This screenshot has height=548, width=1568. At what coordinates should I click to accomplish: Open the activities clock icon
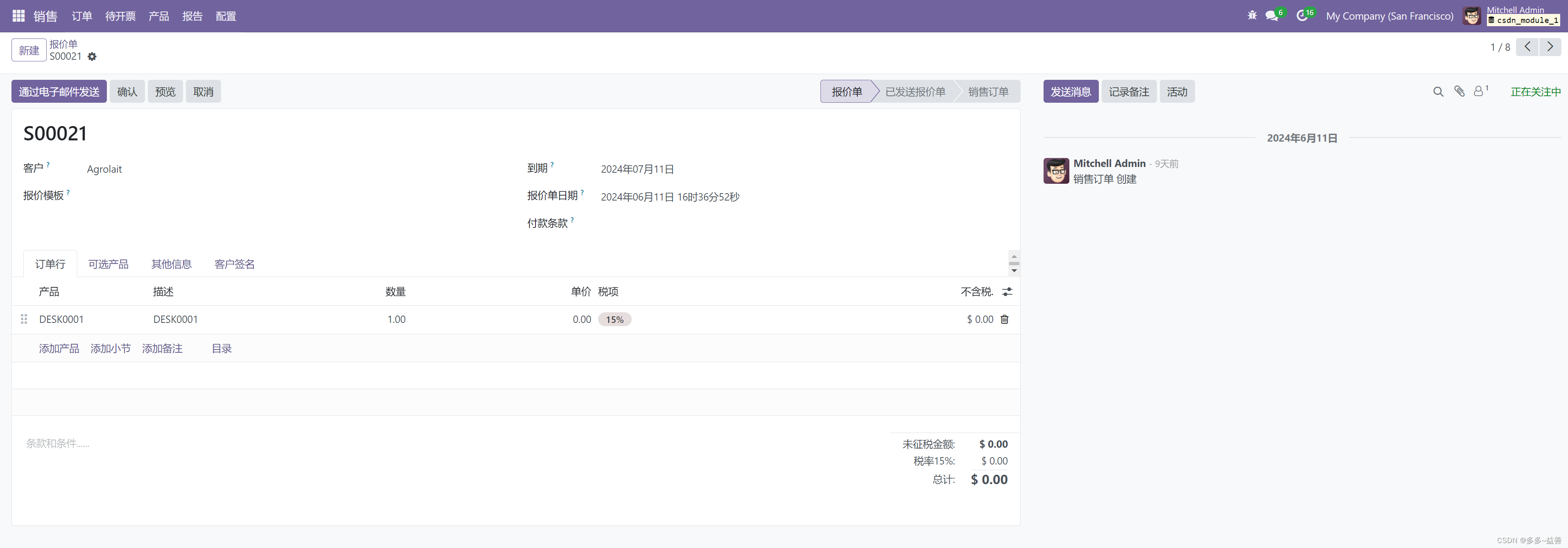[1301, 16]
